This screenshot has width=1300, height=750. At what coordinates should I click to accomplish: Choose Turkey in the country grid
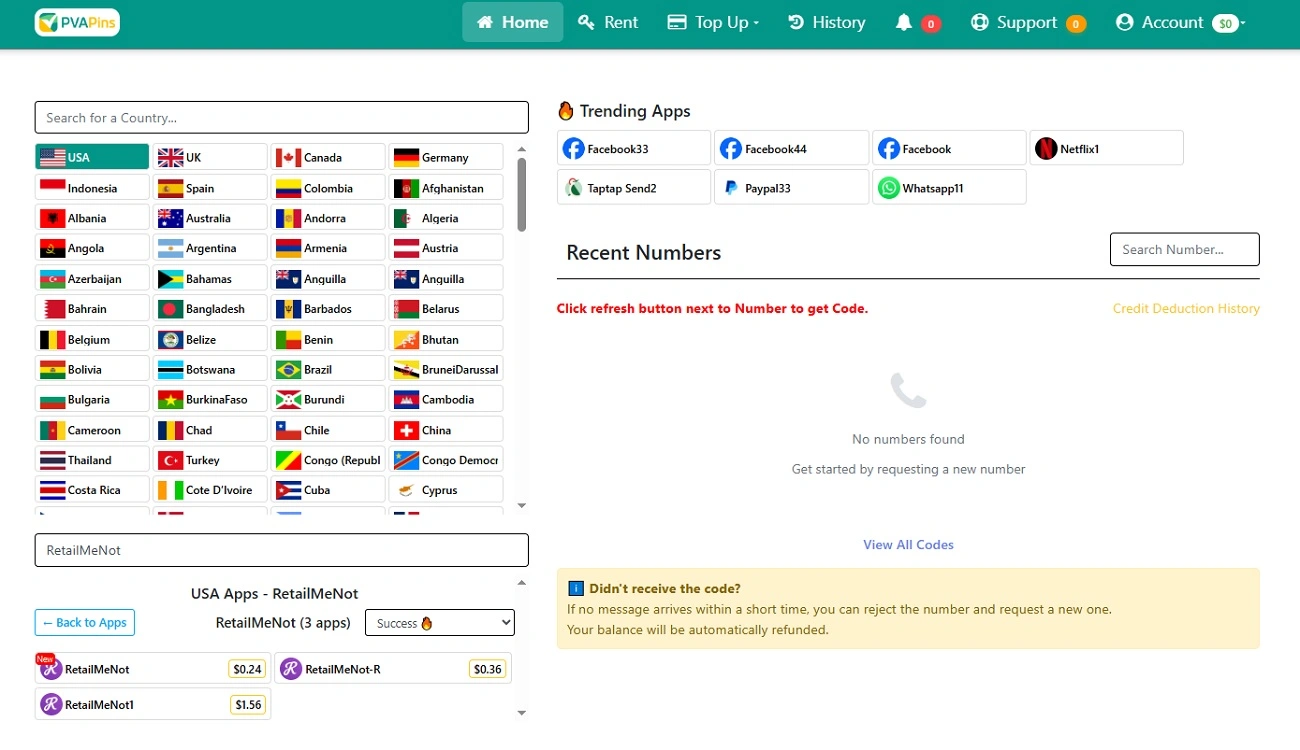(x=210, y=460)
